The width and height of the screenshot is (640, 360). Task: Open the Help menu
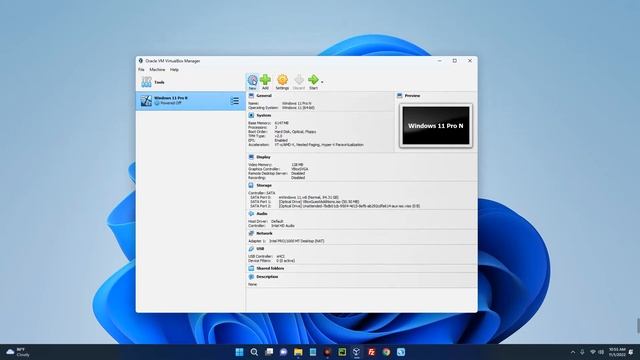(174, 70)
